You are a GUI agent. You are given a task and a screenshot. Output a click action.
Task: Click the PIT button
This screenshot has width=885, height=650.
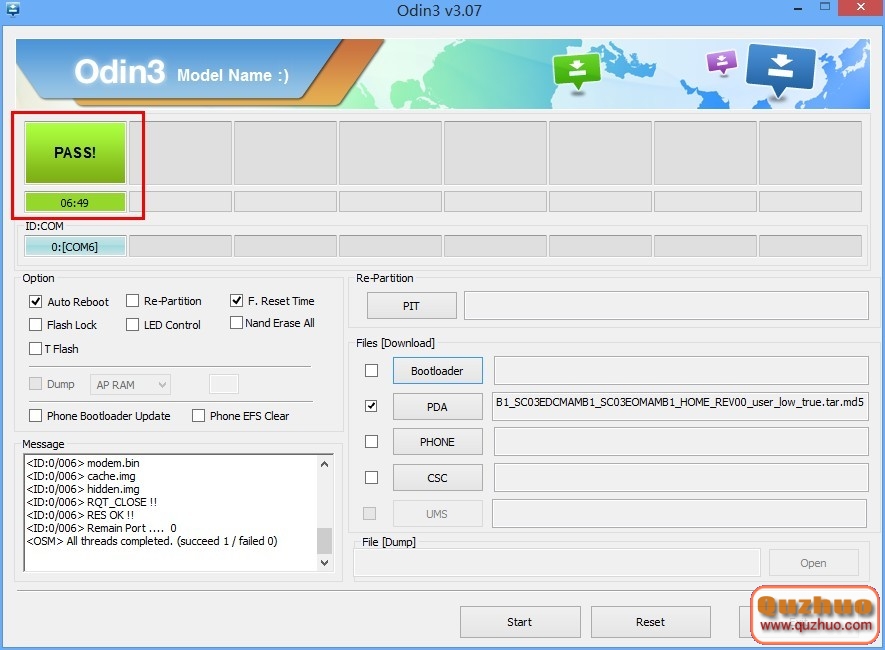point(411,306)
